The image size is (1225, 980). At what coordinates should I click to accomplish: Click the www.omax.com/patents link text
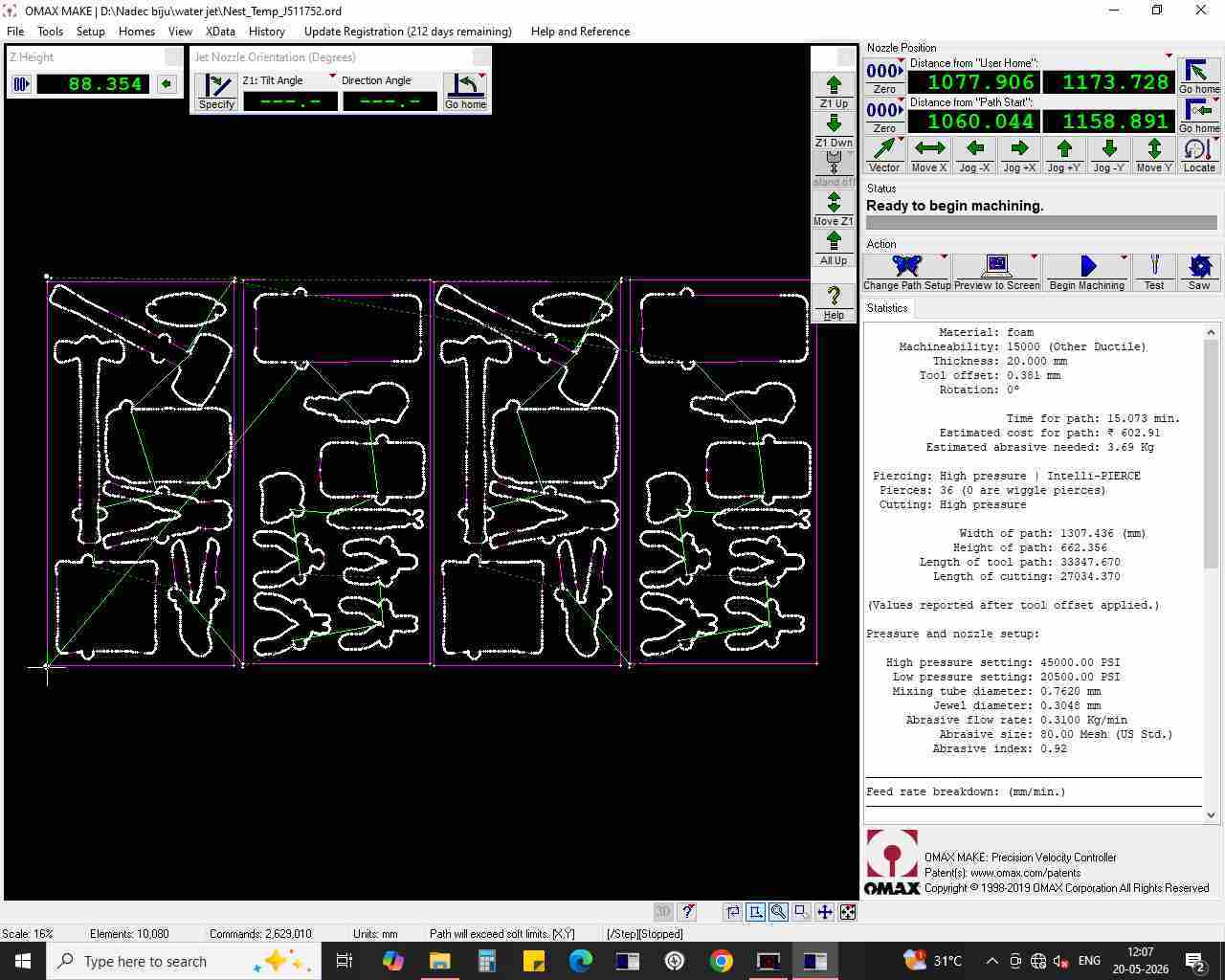1025,873
